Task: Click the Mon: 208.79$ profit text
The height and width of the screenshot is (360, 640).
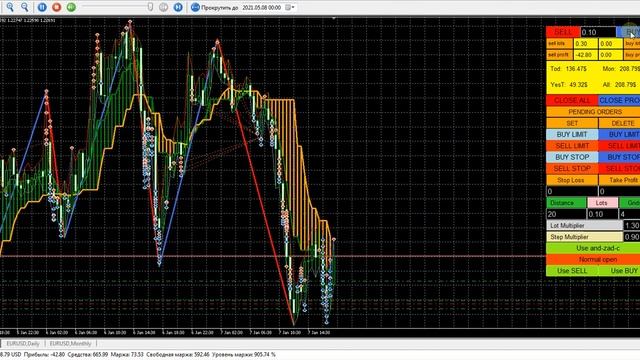Action: [x=621, y=69]
